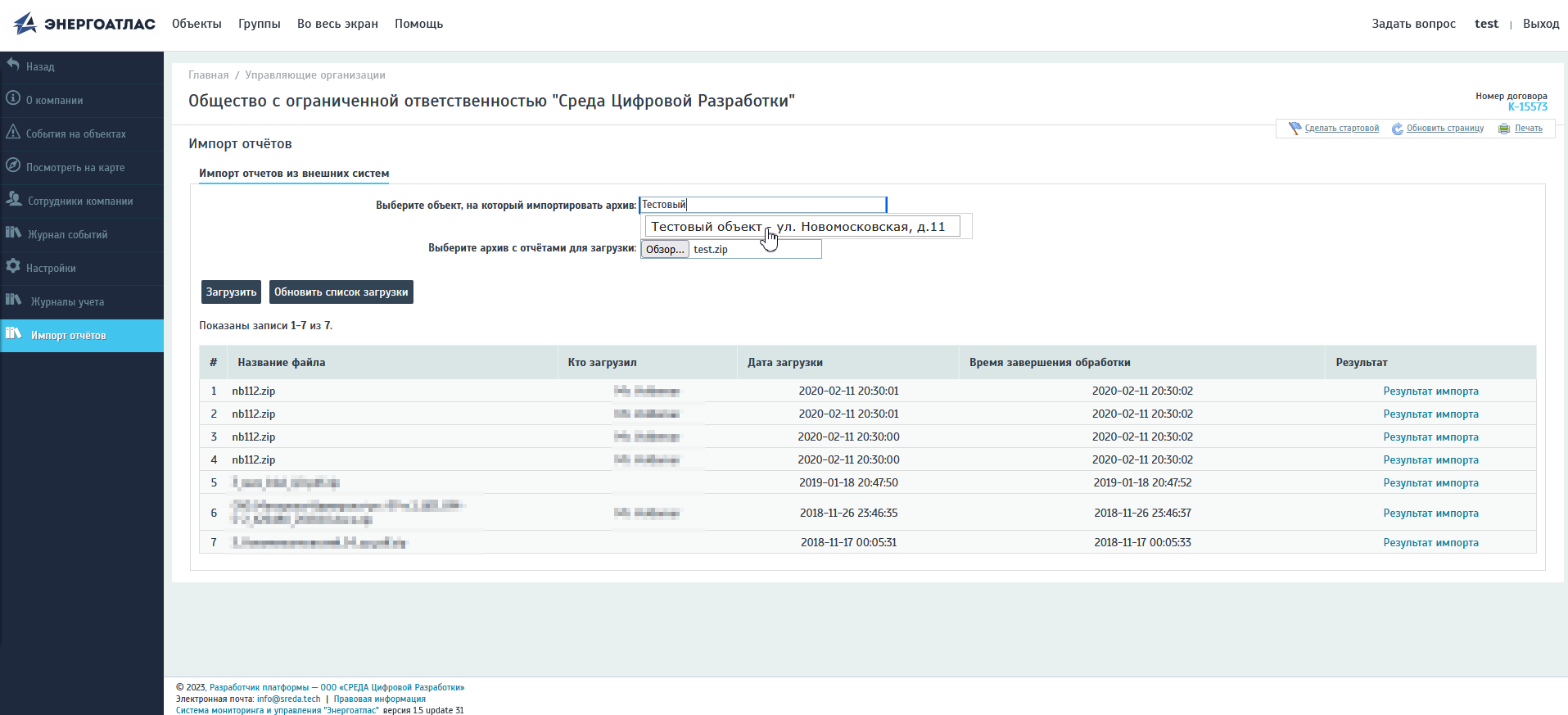The height and width of the screenshot is (715, 1568).
Task: Switch to 'Импорт отчетов из внешних систем' tab
Action: [294, 174]
